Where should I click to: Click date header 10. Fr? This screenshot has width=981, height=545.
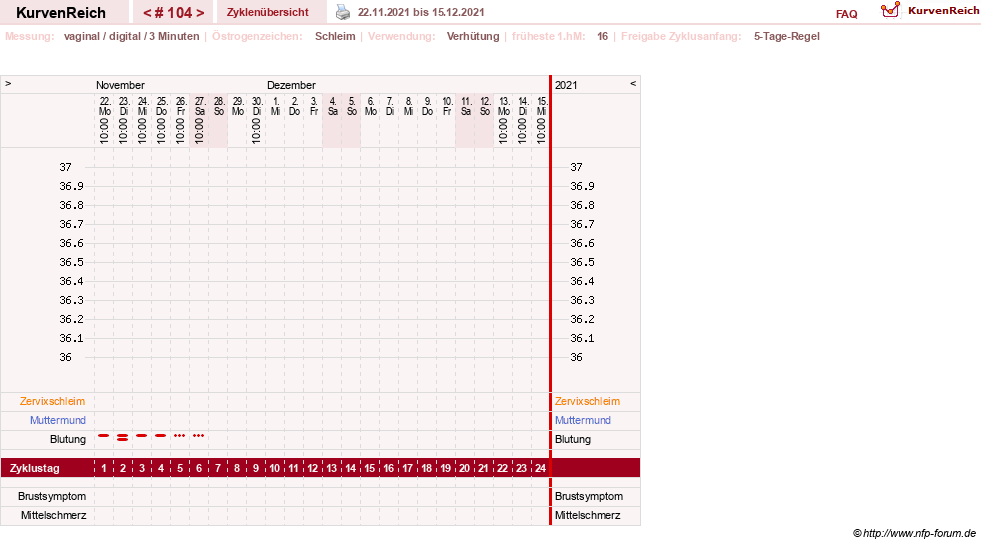(x=447, y=106)
